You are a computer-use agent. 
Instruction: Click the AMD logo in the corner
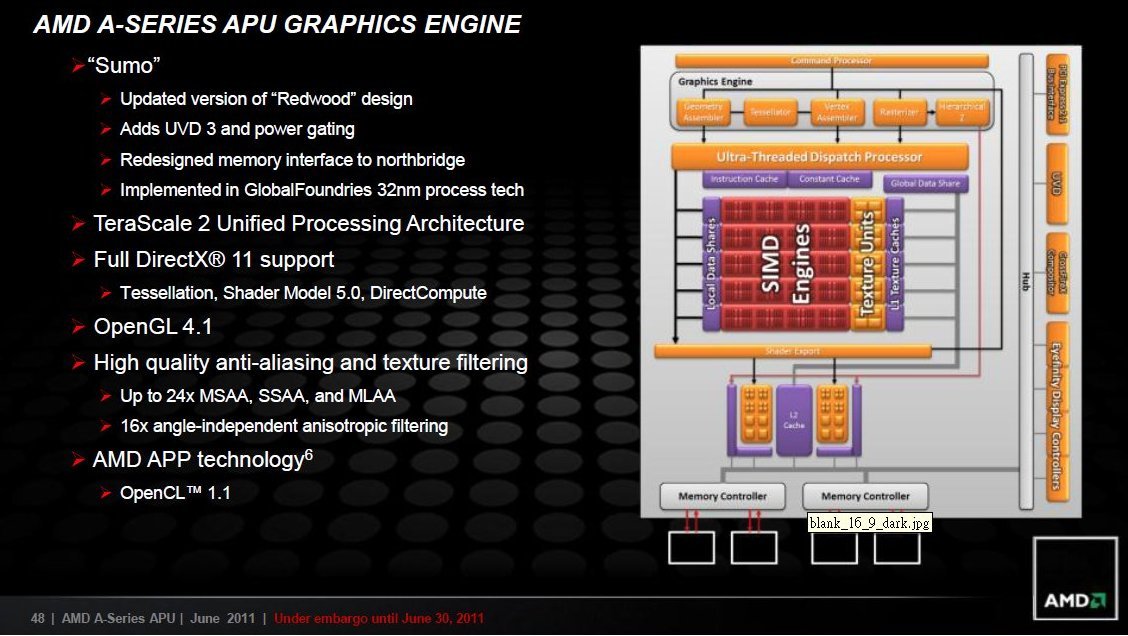[x=1075, y=578]
